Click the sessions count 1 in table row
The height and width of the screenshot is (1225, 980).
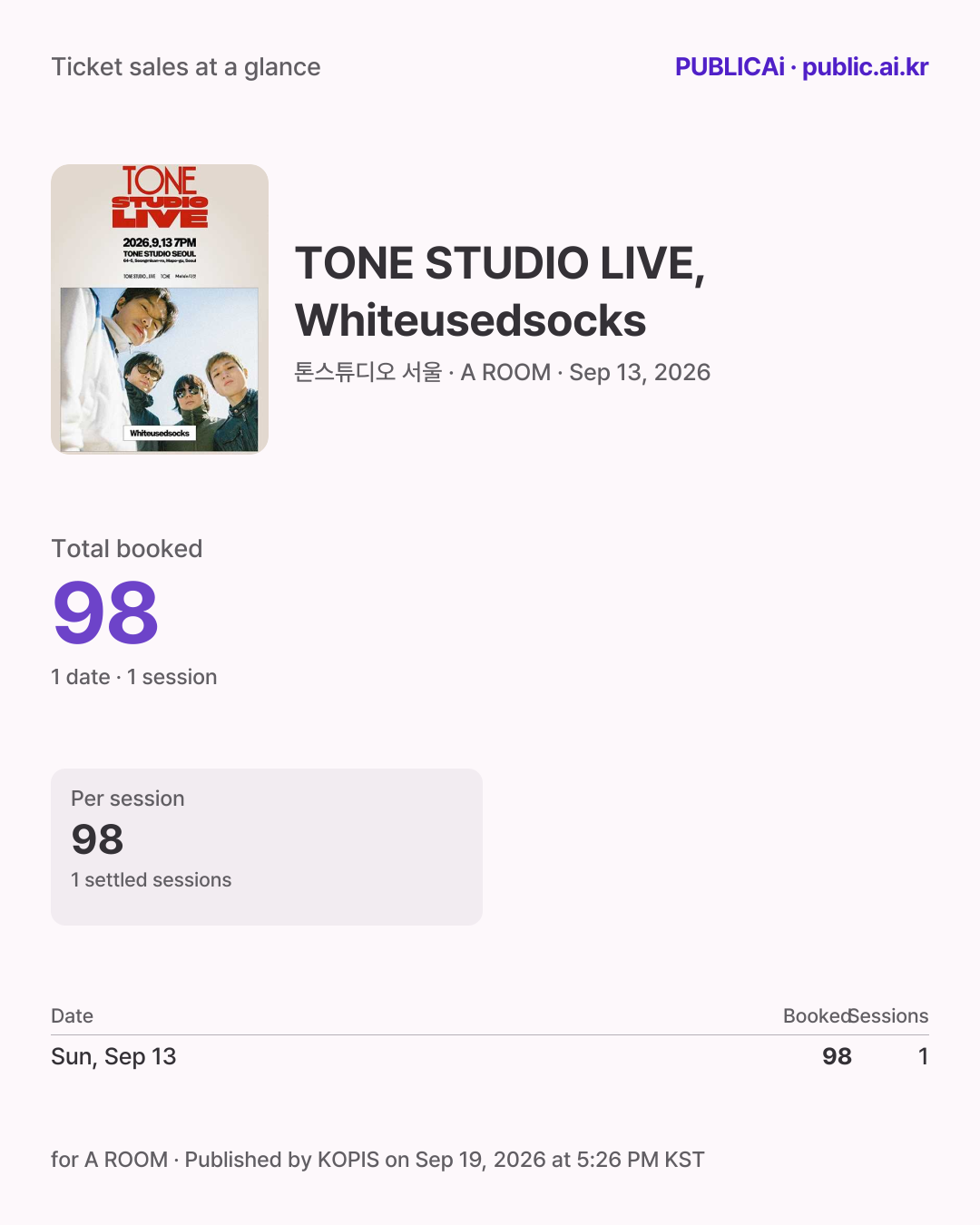pos(923,1056)
